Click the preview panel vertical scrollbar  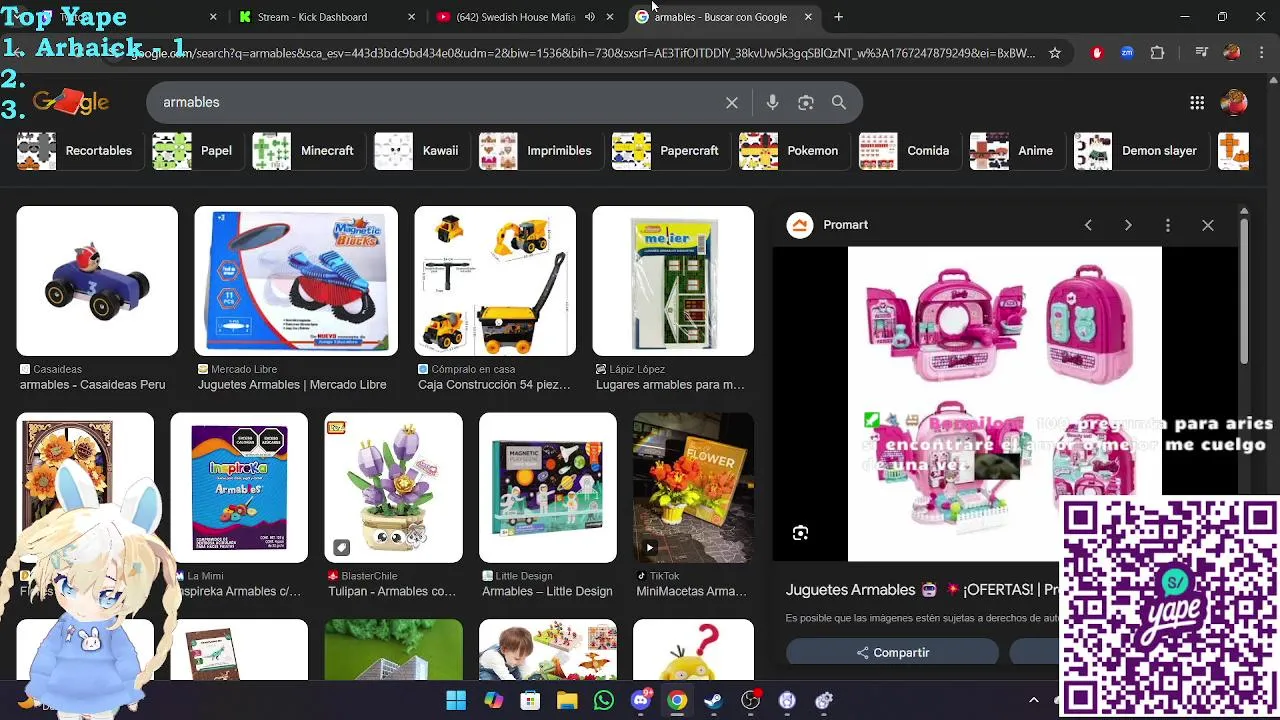[1244, 290]
